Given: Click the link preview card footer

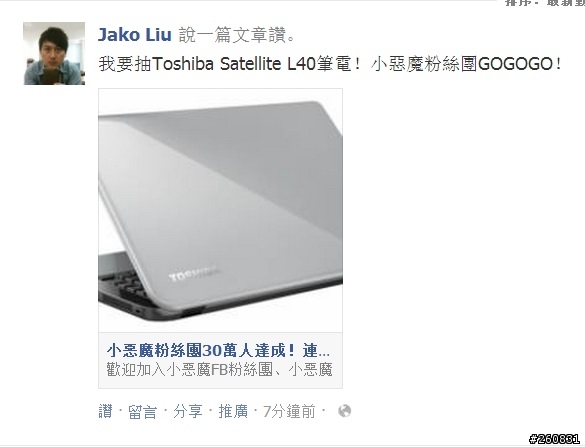Looking at the screenshot, I should point(220,360).
